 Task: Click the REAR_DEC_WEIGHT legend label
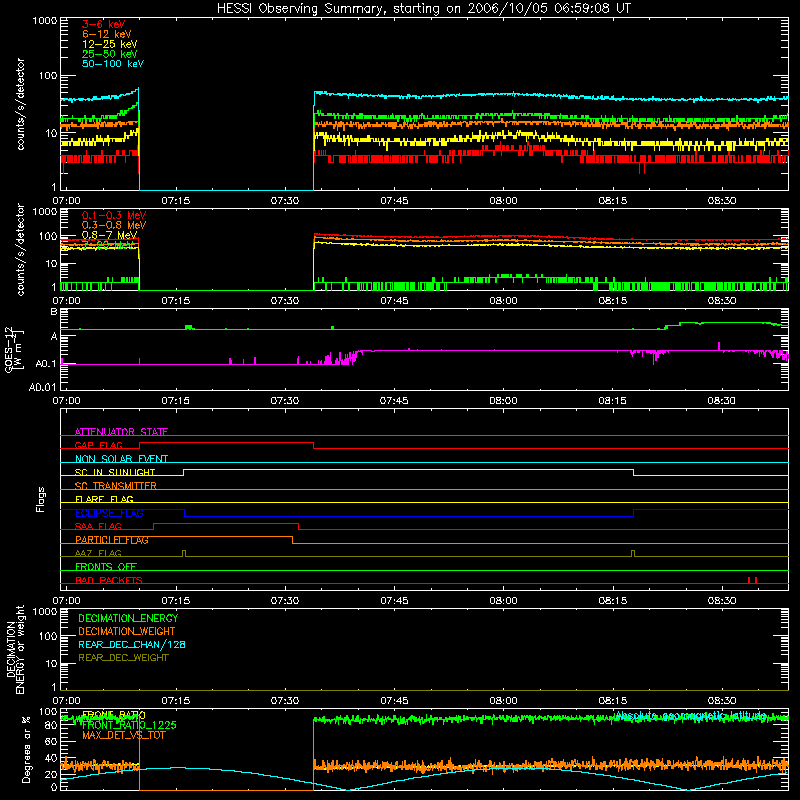(123, 658)
